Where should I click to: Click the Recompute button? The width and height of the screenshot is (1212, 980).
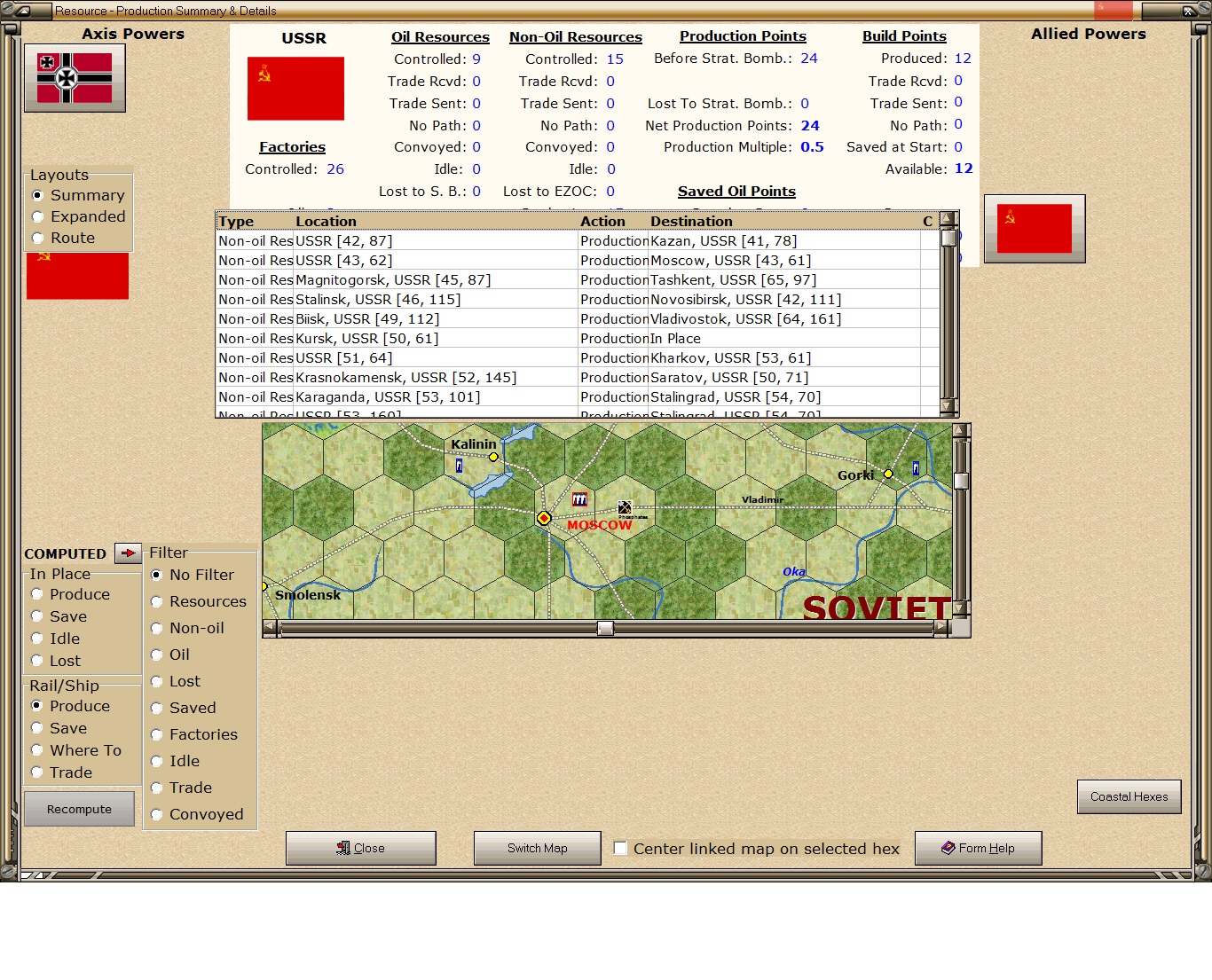pos(79,809)
